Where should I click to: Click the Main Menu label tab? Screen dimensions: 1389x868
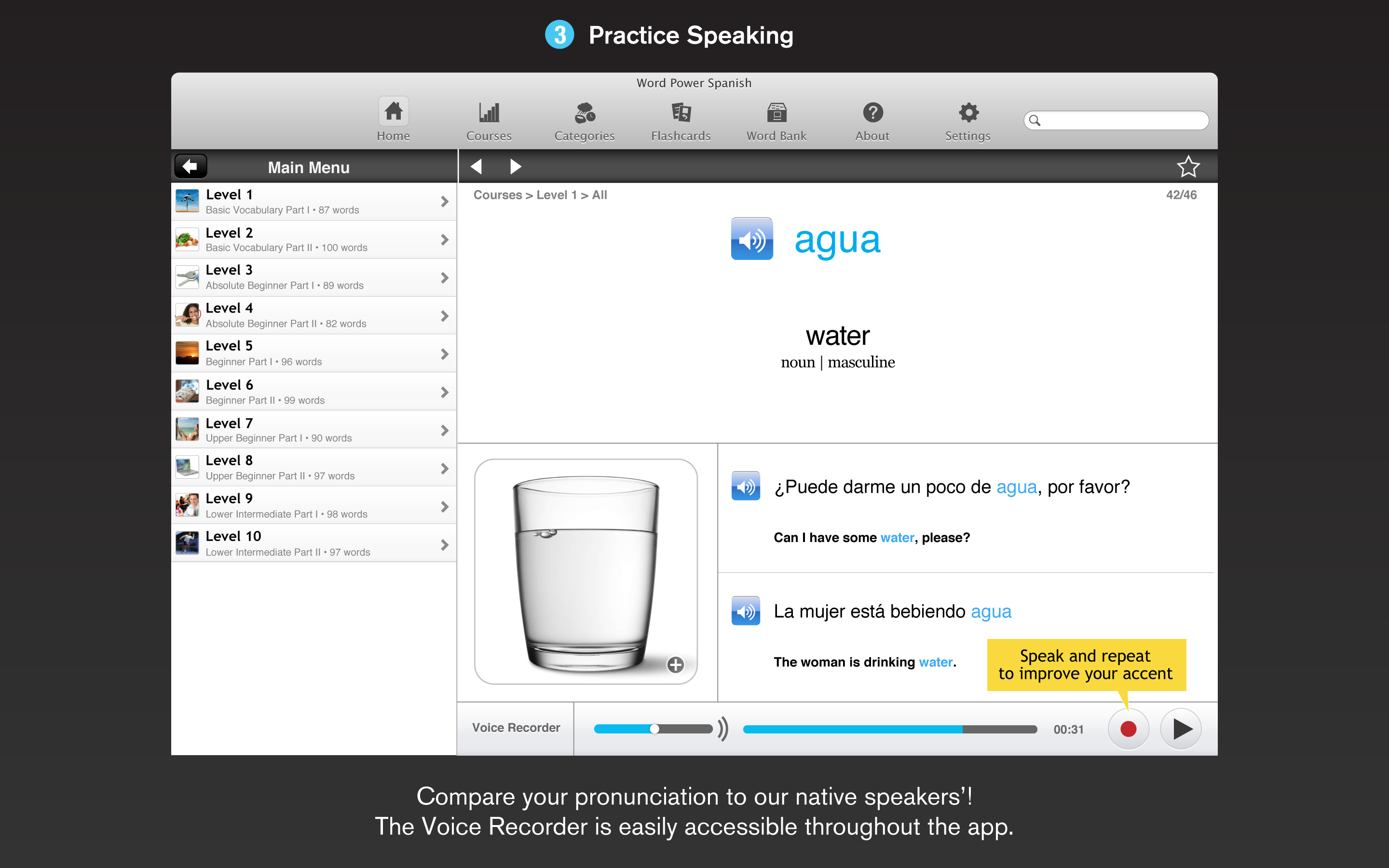(308, 167)
